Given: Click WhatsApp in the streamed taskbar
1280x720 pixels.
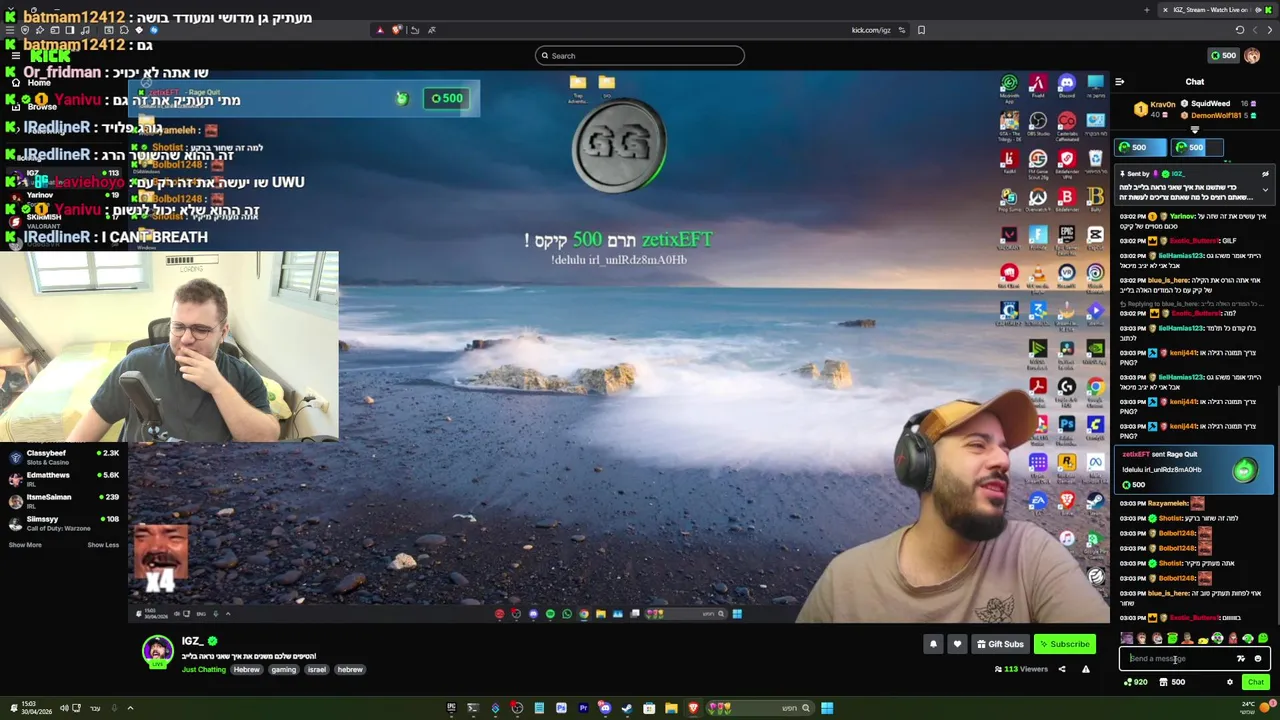Looking at the screenshot, I should (567, 614).
